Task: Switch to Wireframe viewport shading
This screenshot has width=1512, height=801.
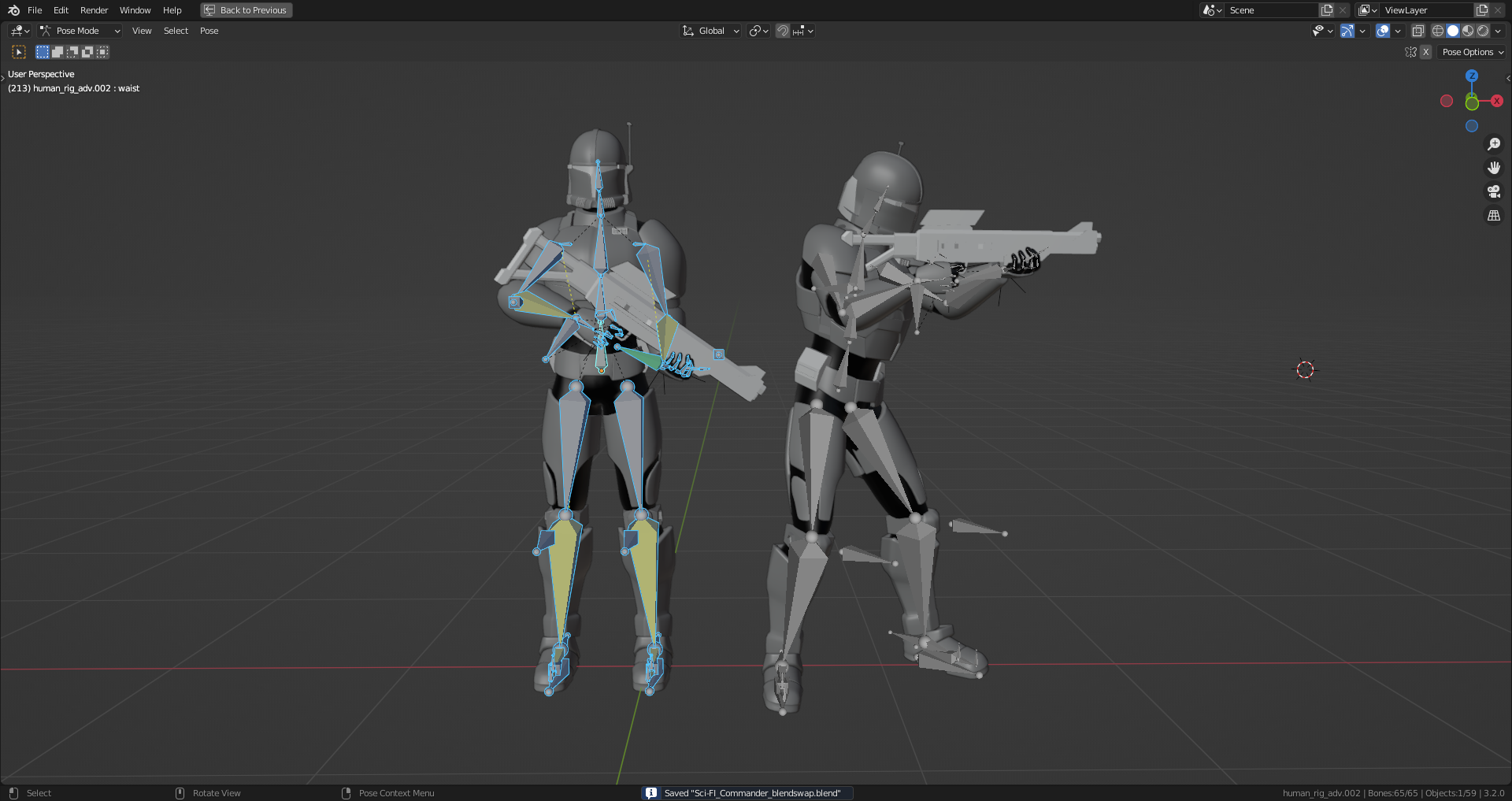Action: pyautogui.click(x=1438, y=31)
